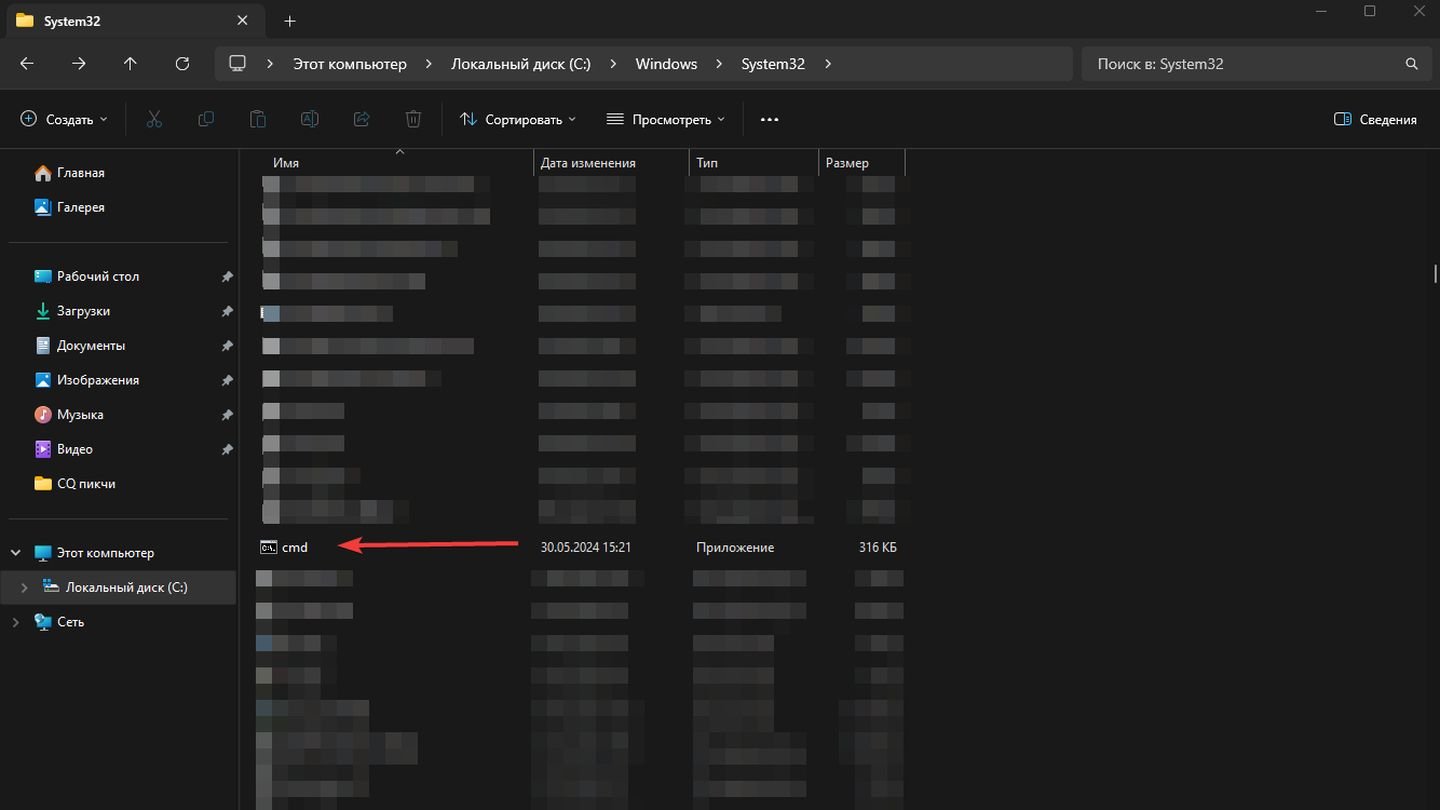This screenshot has height=810, width=1440.
Task: Click Windows in address bar
Action: coord(666,63)
